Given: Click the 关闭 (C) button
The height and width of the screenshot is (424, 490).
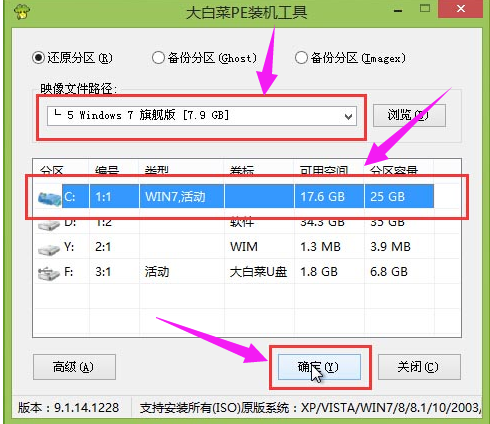Looking at the screenshot, I should coord(419,367).
